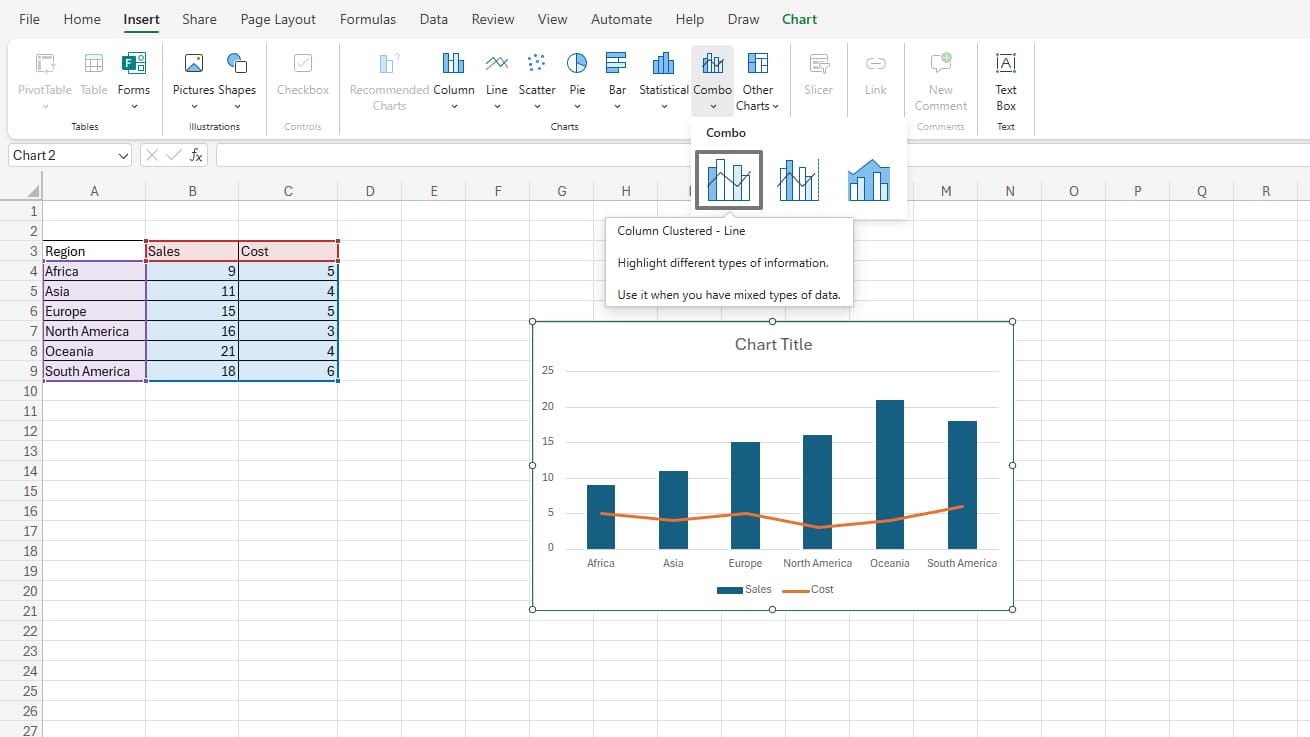Switch to the Formulas tab
The height and width of the screenshot is (737, 1310).
368,19
